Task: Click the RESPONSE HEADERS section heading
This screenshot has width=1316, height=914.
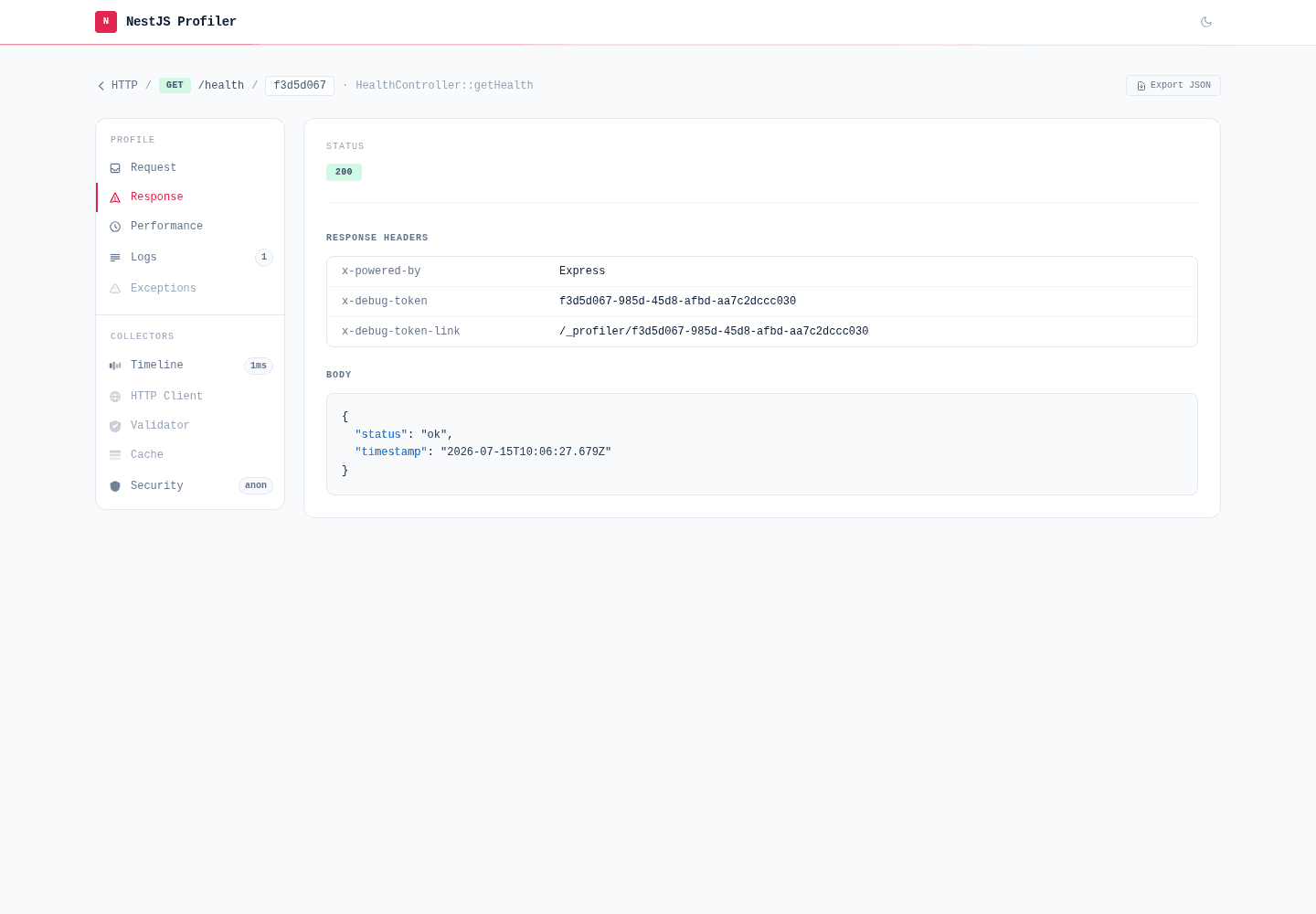Action: click(377, 238)
